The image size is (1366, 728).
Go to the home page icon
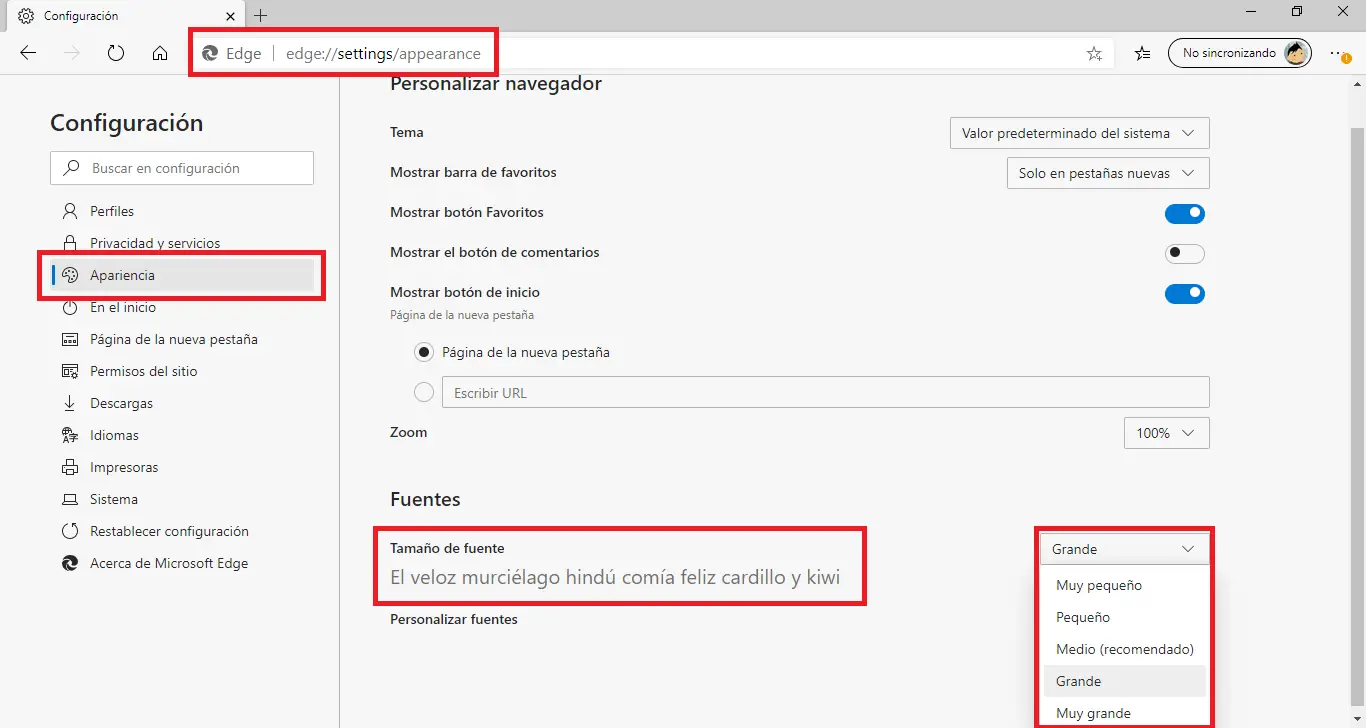coord(160,54)
